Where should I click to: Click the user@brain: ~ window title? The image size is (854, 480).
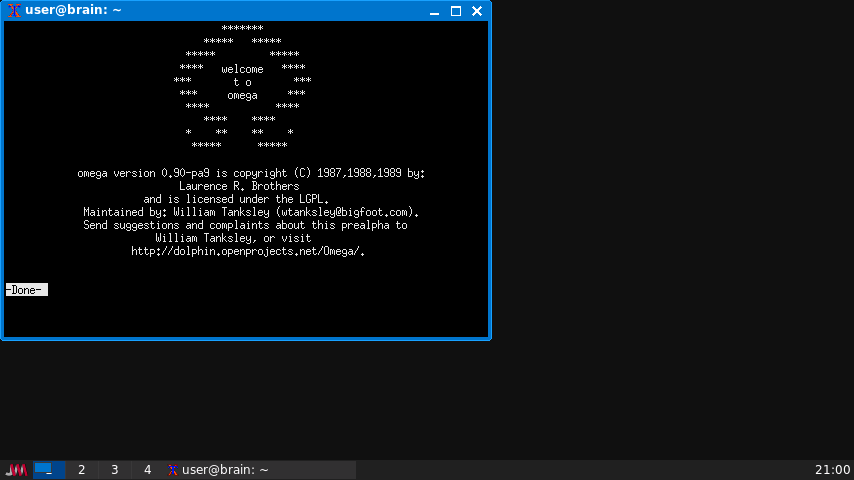pyautogui.click(x=73, y=10)
